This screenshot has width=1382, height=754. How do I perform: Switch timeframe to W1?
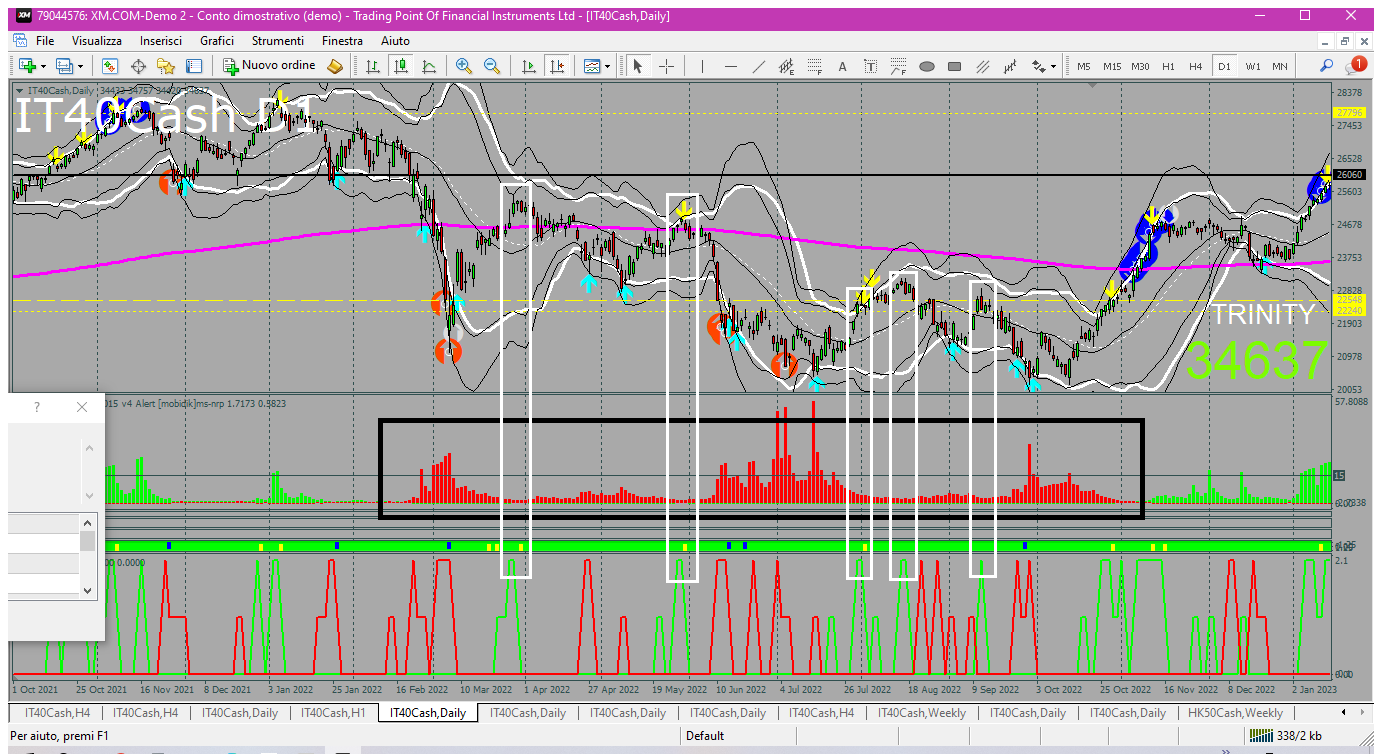1253,66
